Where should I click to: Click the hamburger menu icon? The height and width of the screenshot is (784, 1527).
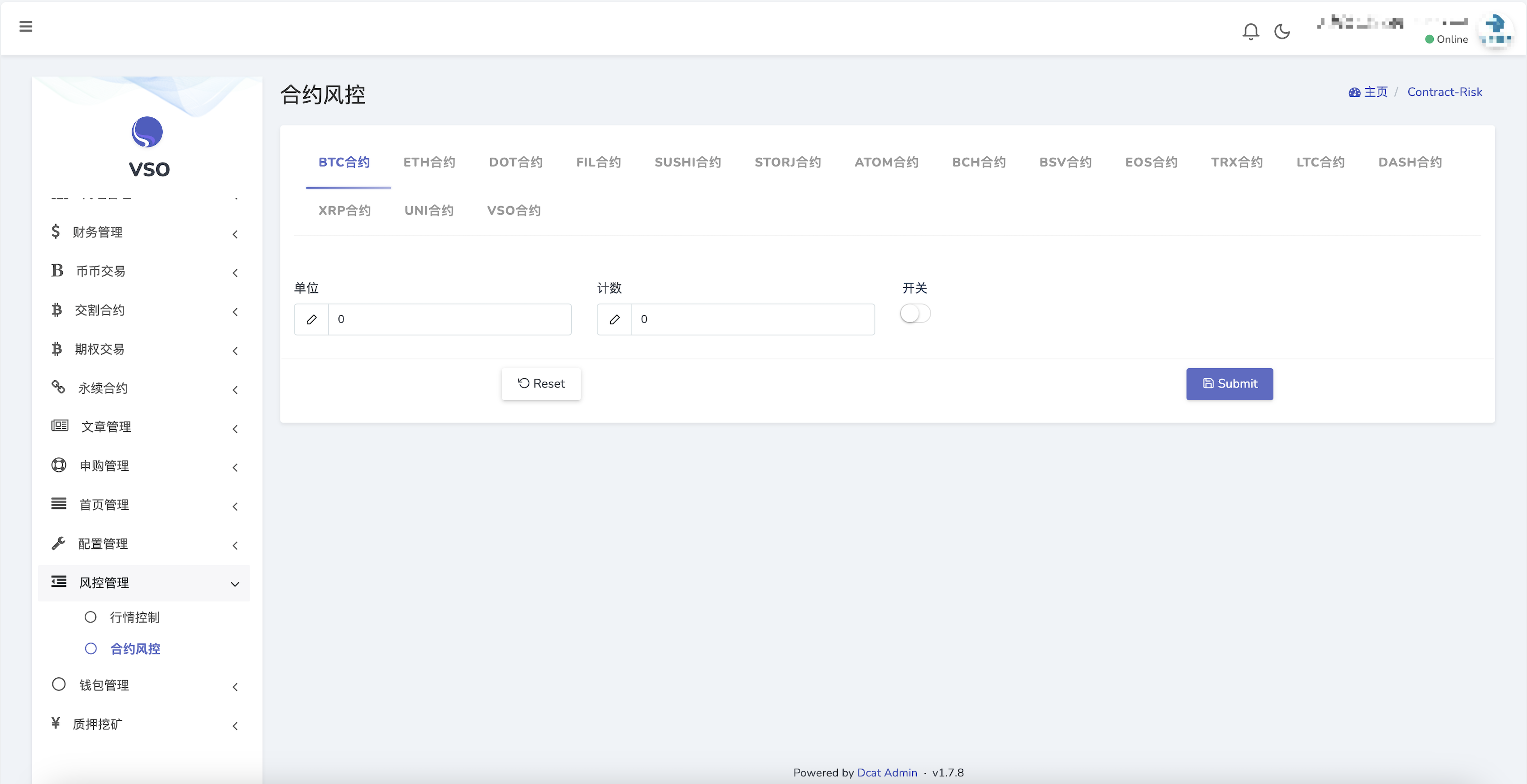tap(26, 26)
